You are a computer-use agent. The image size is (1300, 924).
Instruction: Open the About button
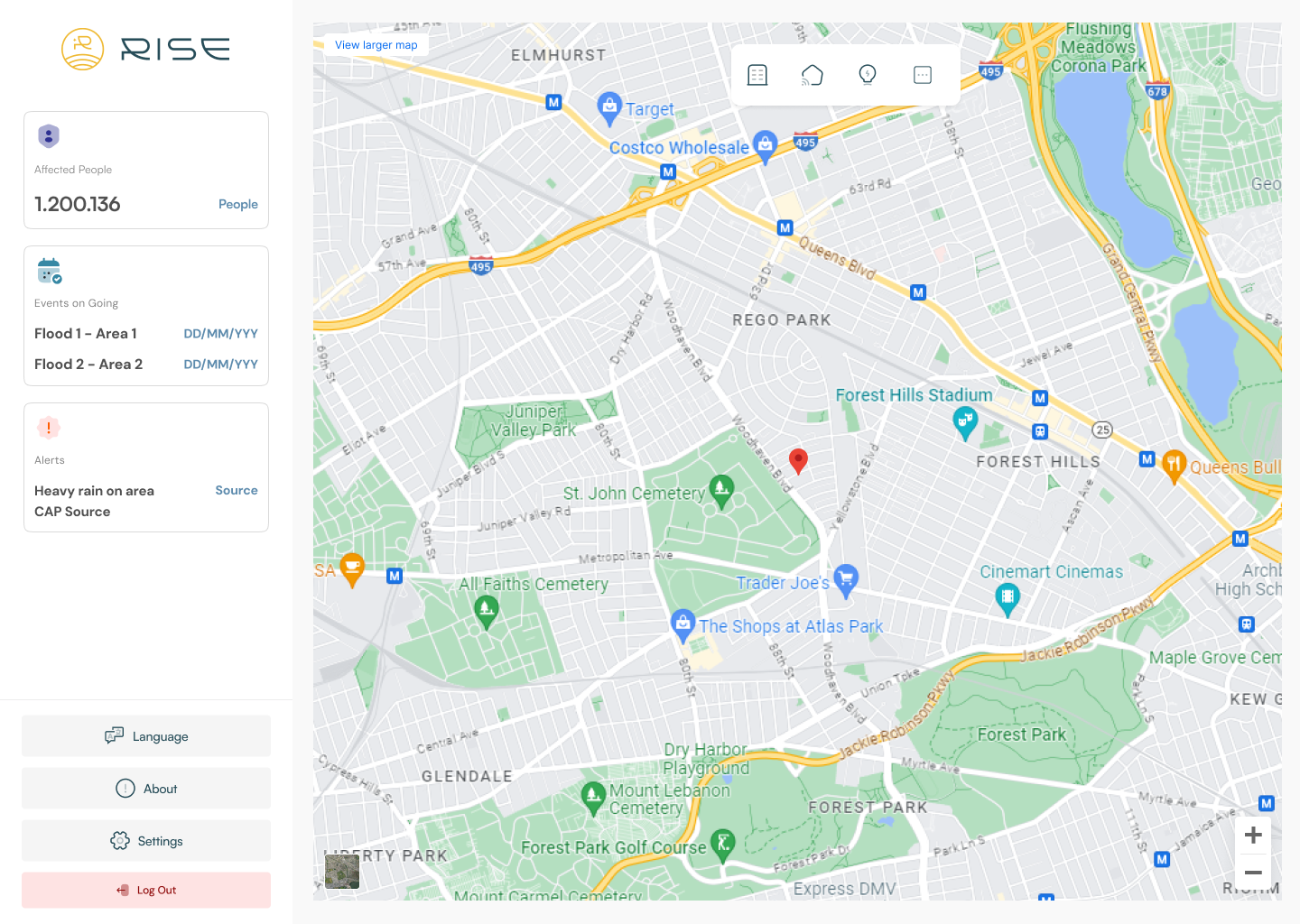(x=146, y=789)
